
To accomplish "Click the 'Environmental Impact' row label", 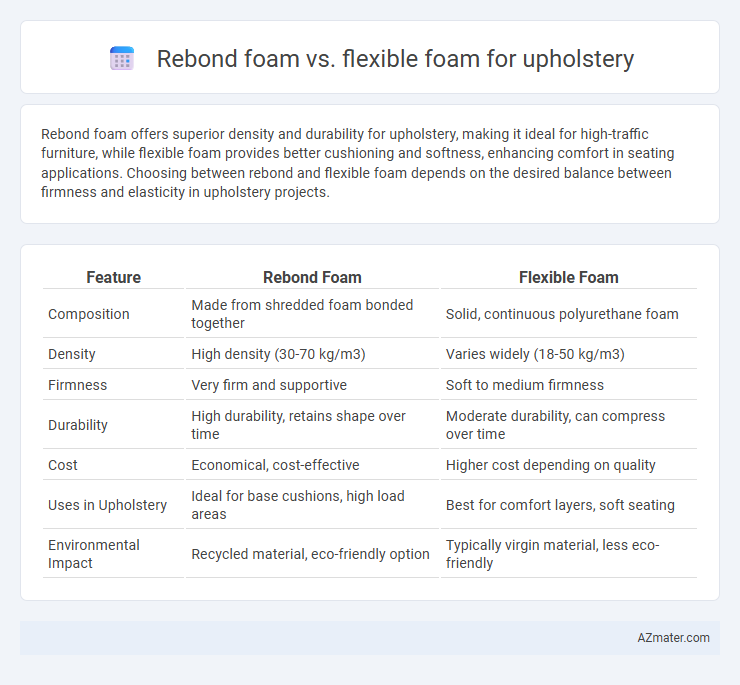I will (x=94, y=554).
